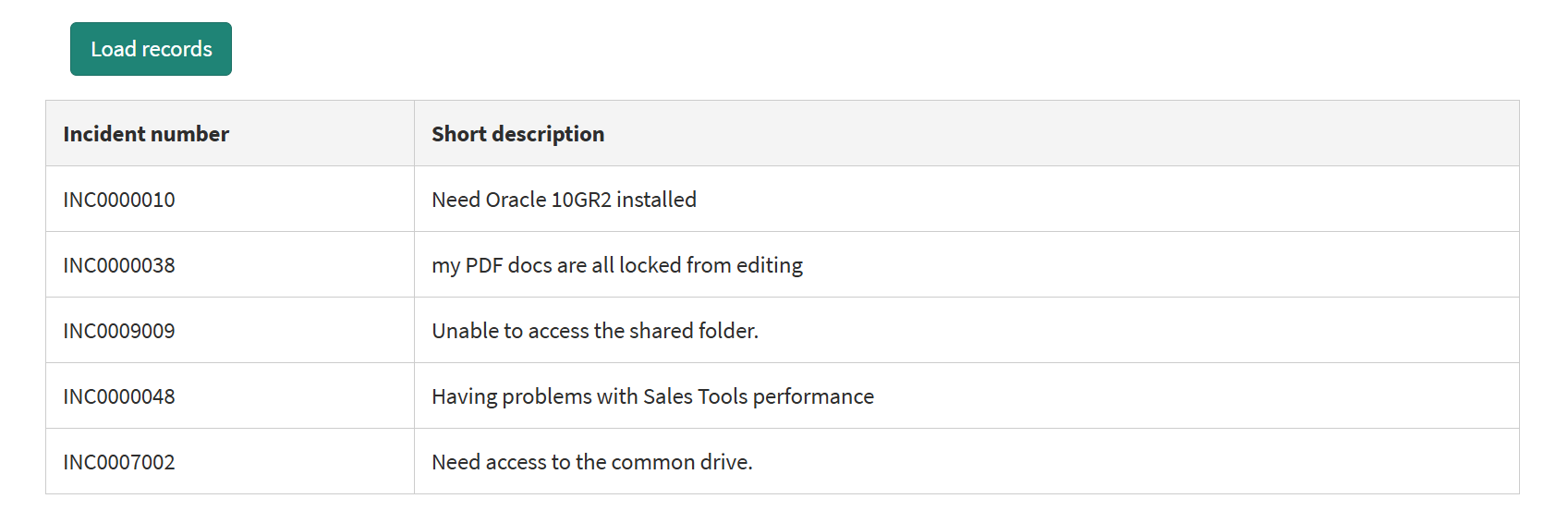Viewport: 1568px width, 523px height.
Task: Select the Incident number column header
Action: click(x=146, y=134)
